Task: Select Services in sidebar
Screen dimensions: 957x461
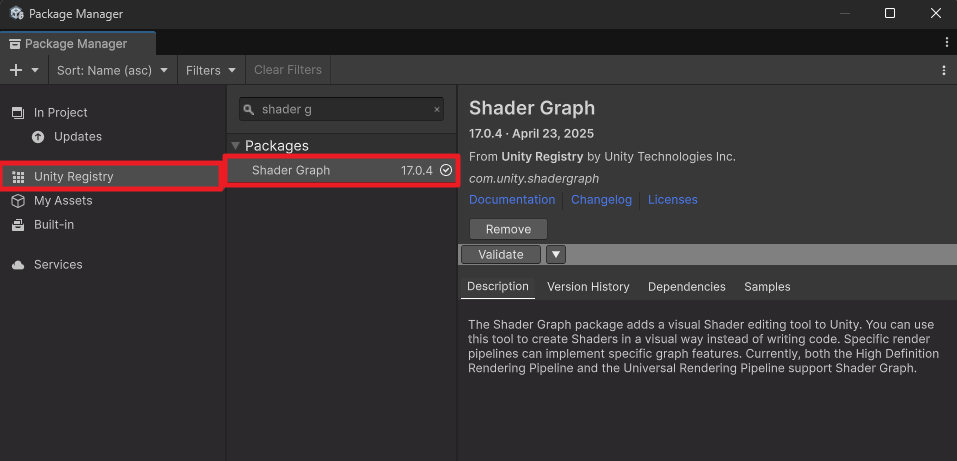Action: click(x=58, y=264)
